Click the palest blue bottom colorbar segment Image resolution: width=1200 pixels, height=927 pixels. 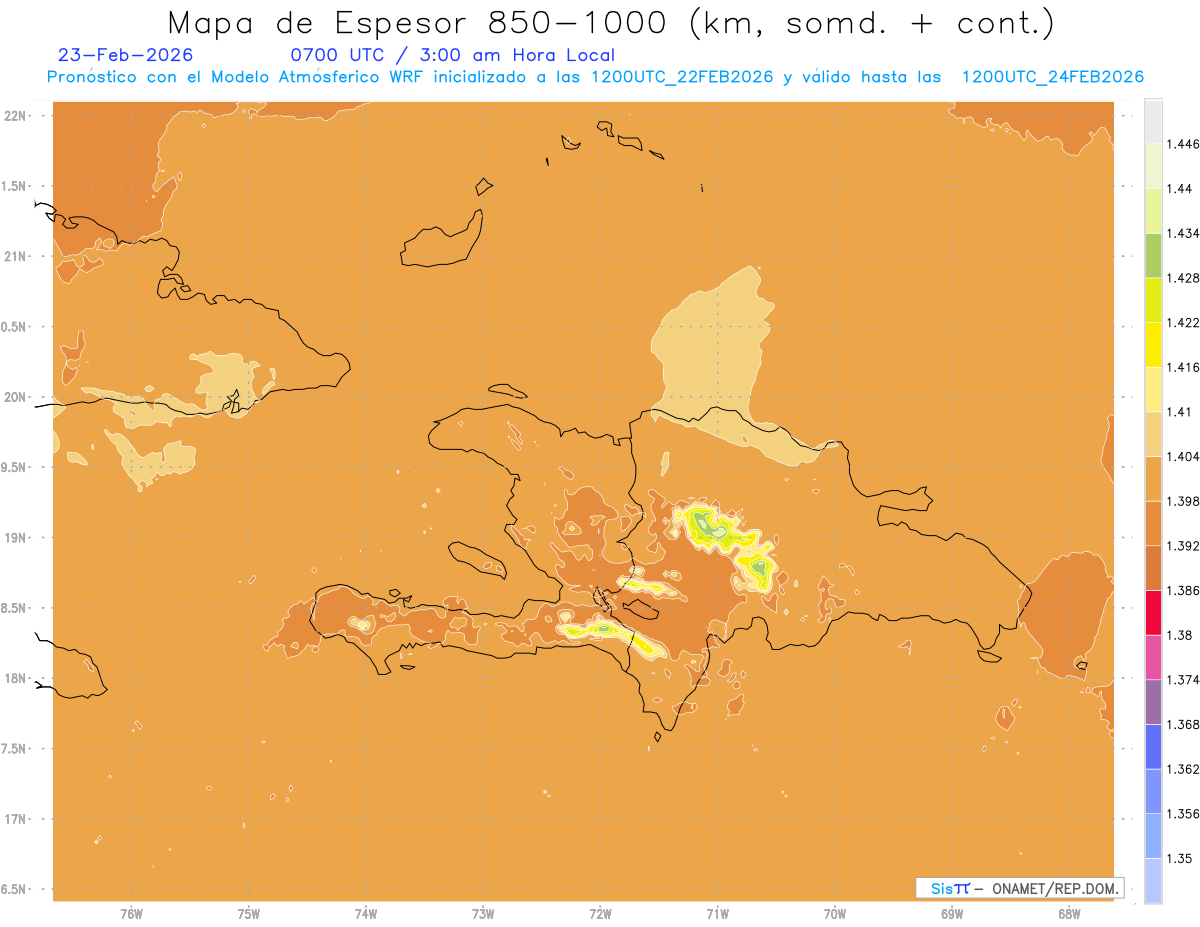click(1153, 881)
